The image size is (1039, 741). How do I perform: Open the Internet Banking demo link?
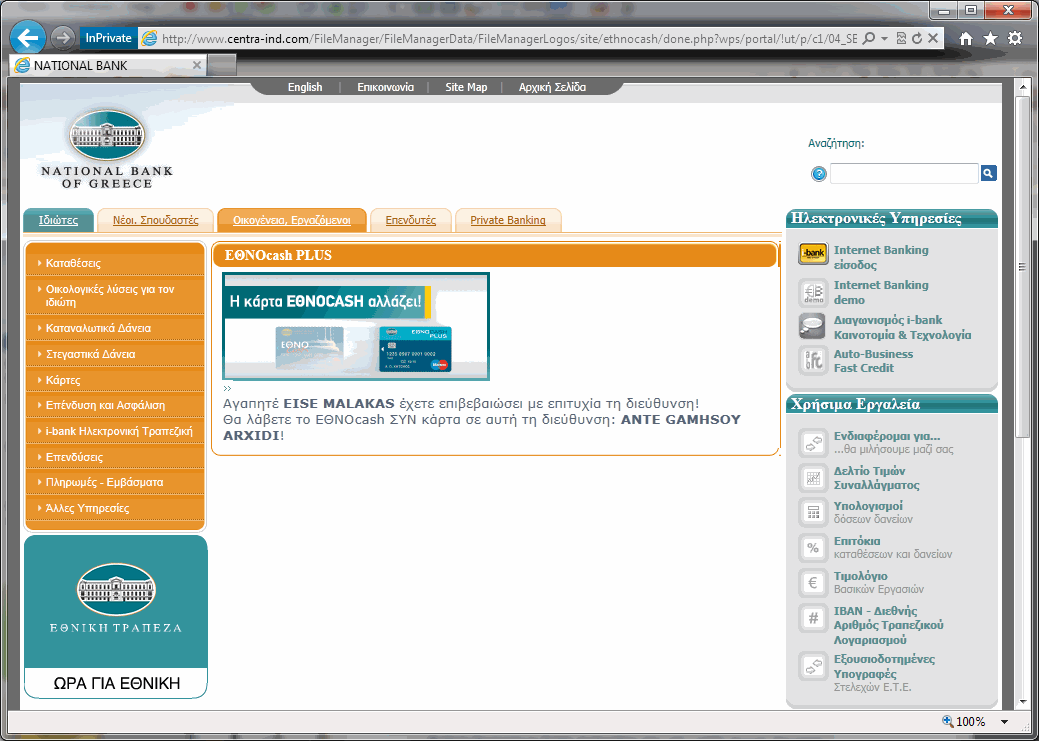tap(881, 292)
